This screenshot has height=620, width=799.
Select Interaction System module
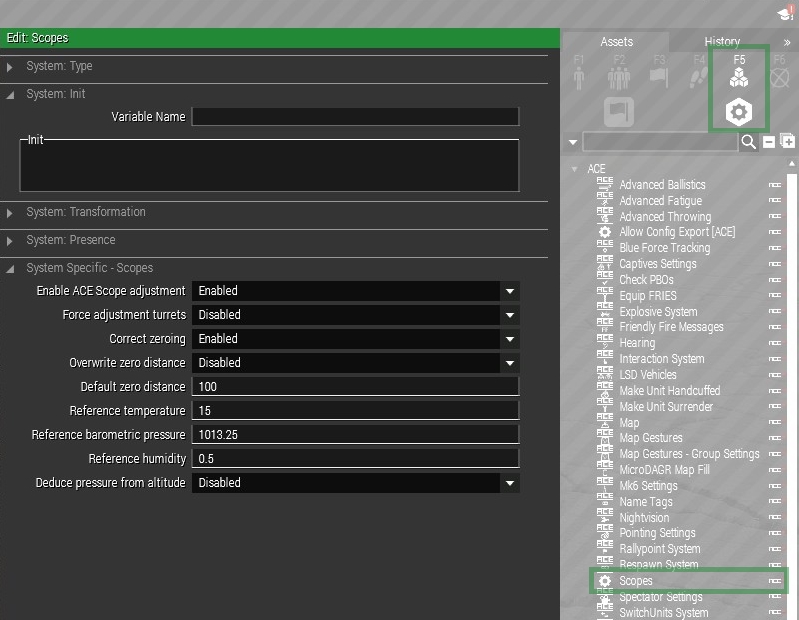[661, 359]
